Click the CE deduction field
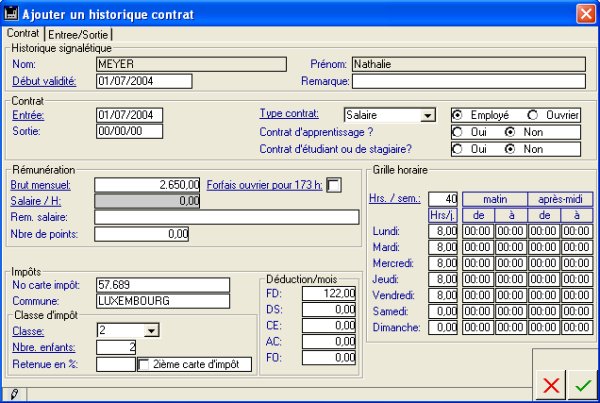 click(329, 326)
